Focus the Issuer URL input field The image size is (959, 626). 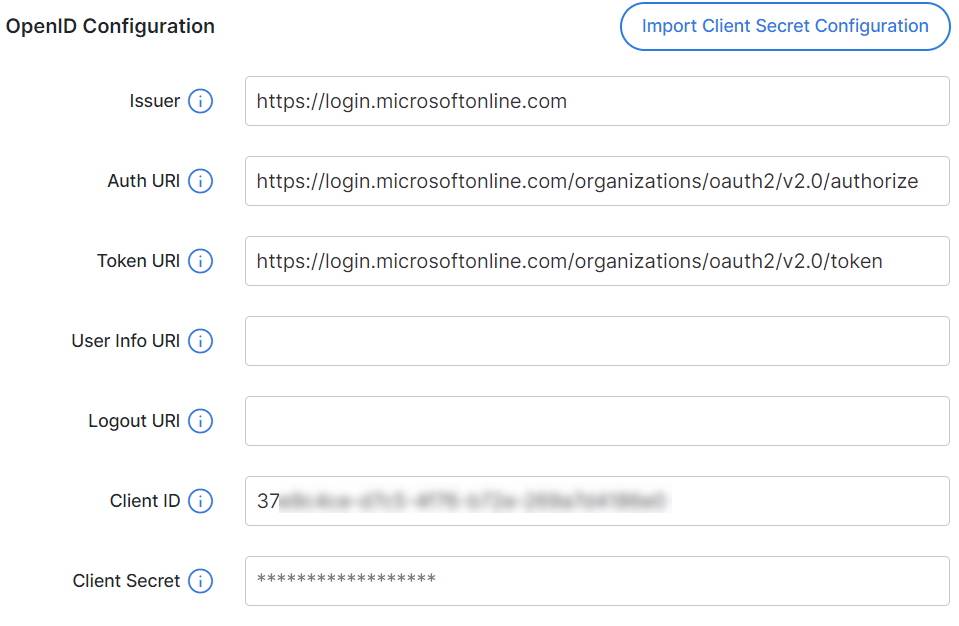point(596,101)
